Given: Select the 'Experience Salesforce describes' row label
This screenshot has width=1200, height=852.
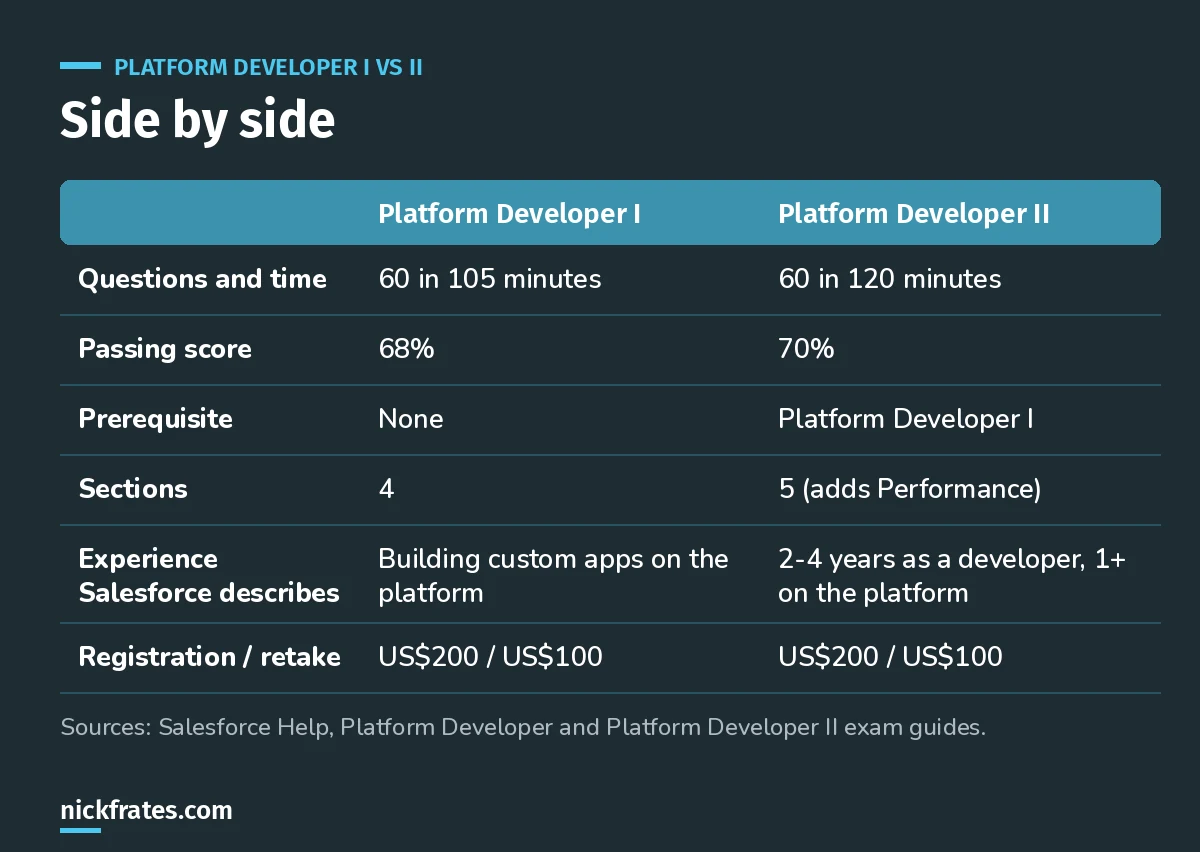Looking at the screenshot, I should coord(209,575).
